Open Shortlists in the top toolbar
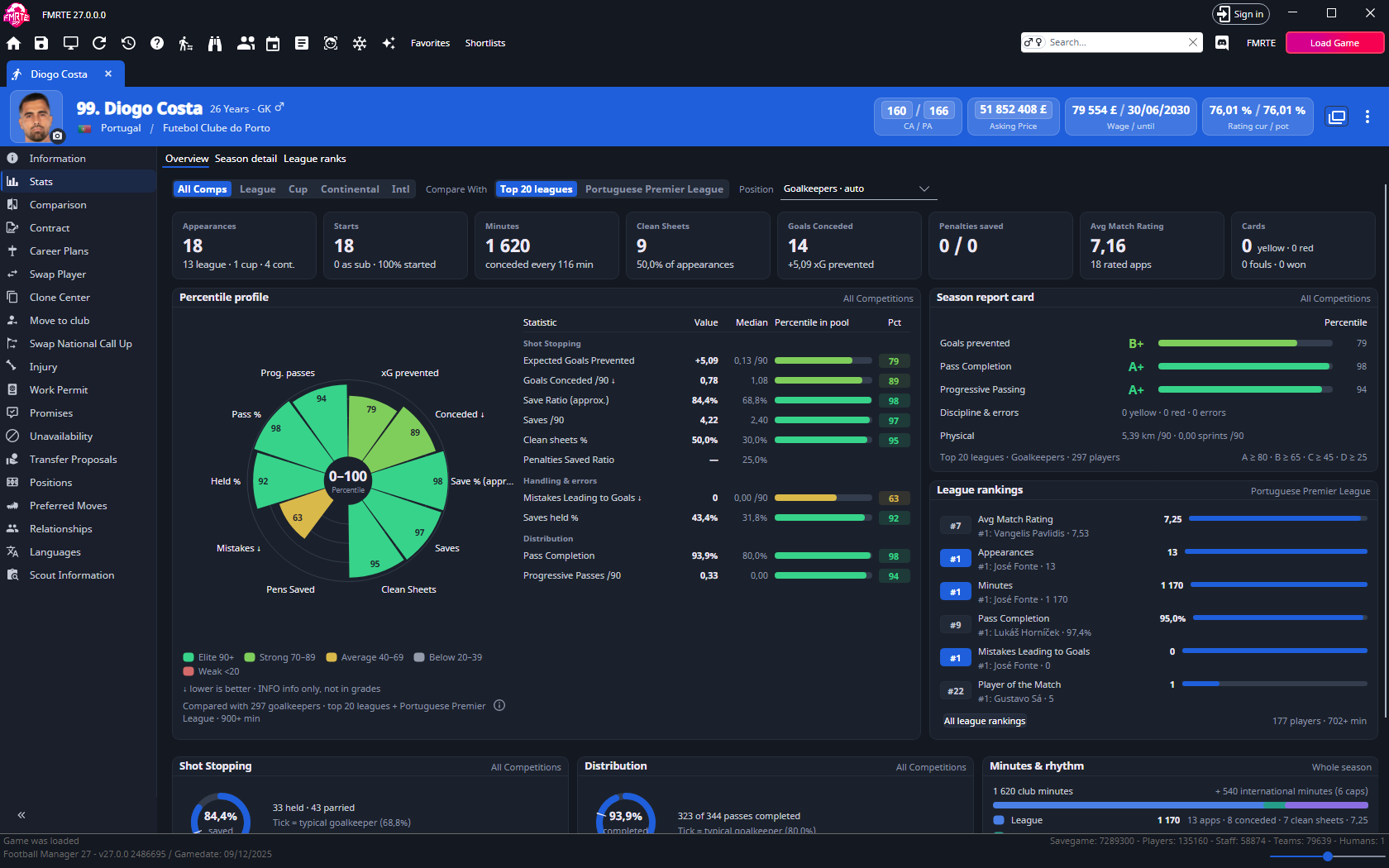Image resolution: width=1389 pixels, height=868 pixels. pos(485,43)
